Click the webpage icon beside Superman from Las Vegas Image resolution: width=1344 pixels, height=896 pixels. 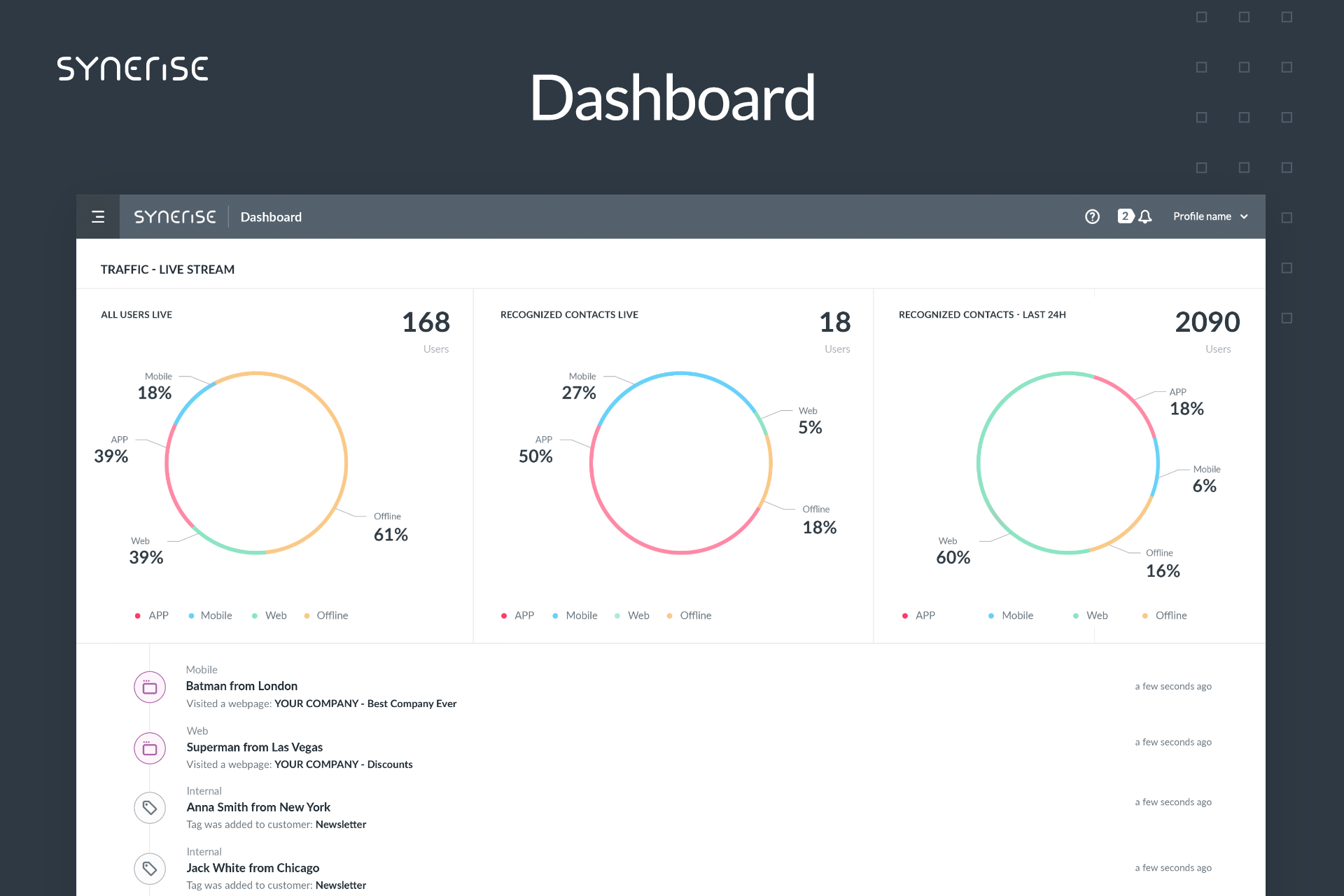[150, 748]
